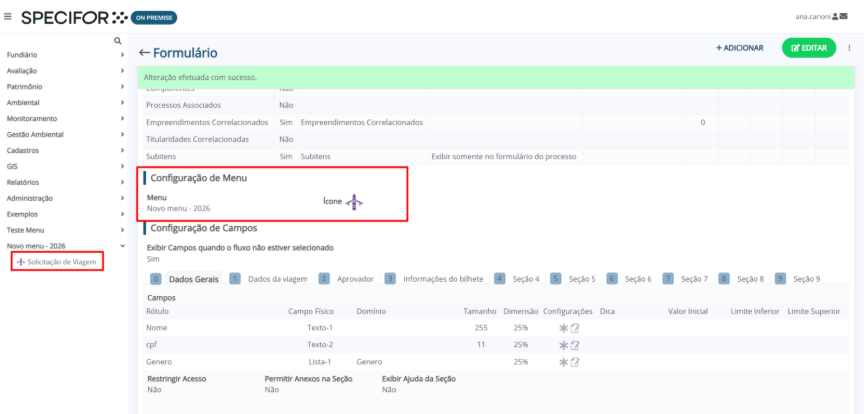Image resolution: width=864 pixels, height=414 pixels.
Task: Click the asterisk icon in the Nome row
Action: tap(563, 328)
